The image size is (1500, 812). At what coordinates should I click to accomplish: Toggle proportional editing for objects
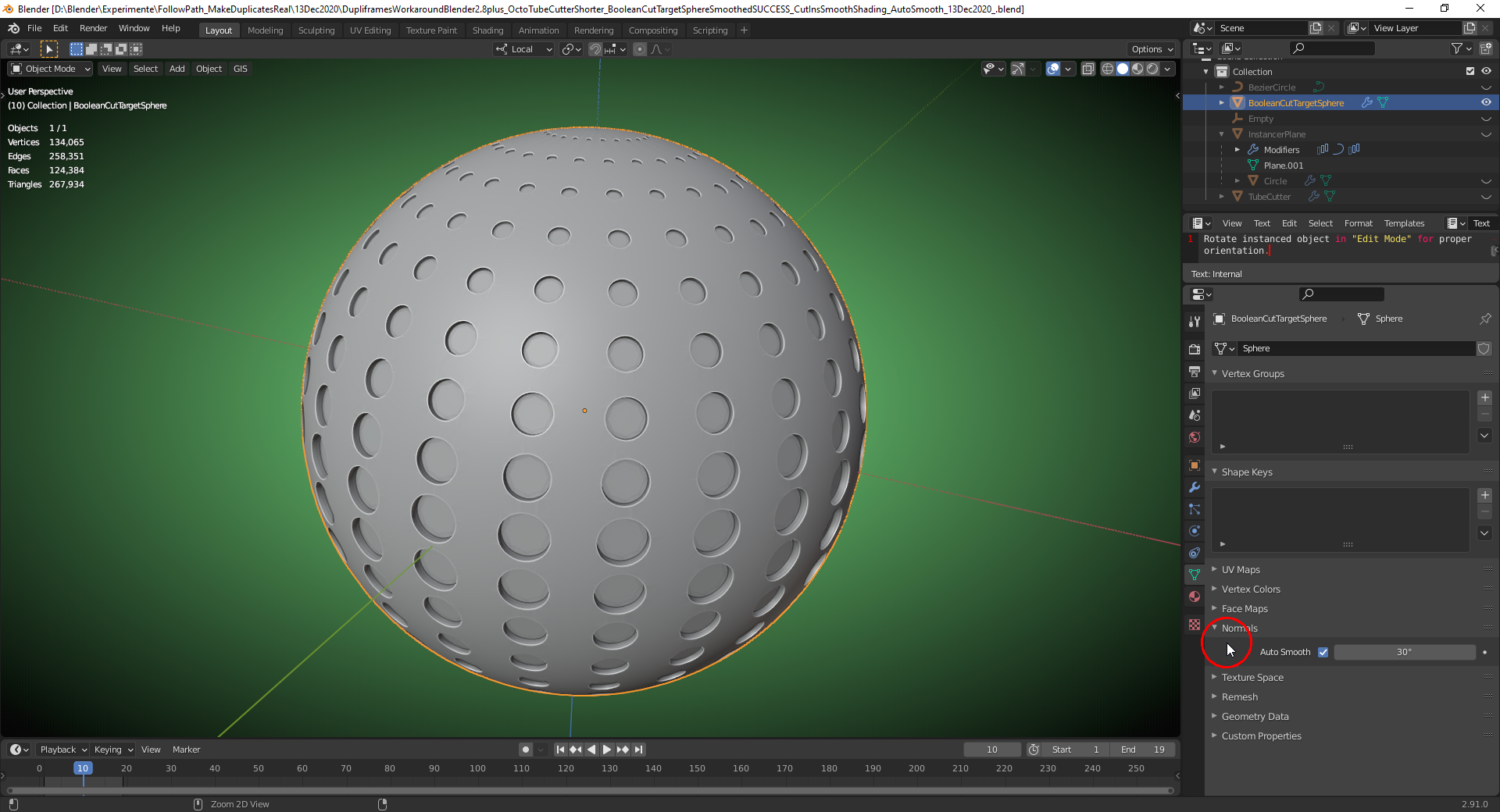(640, 49)
